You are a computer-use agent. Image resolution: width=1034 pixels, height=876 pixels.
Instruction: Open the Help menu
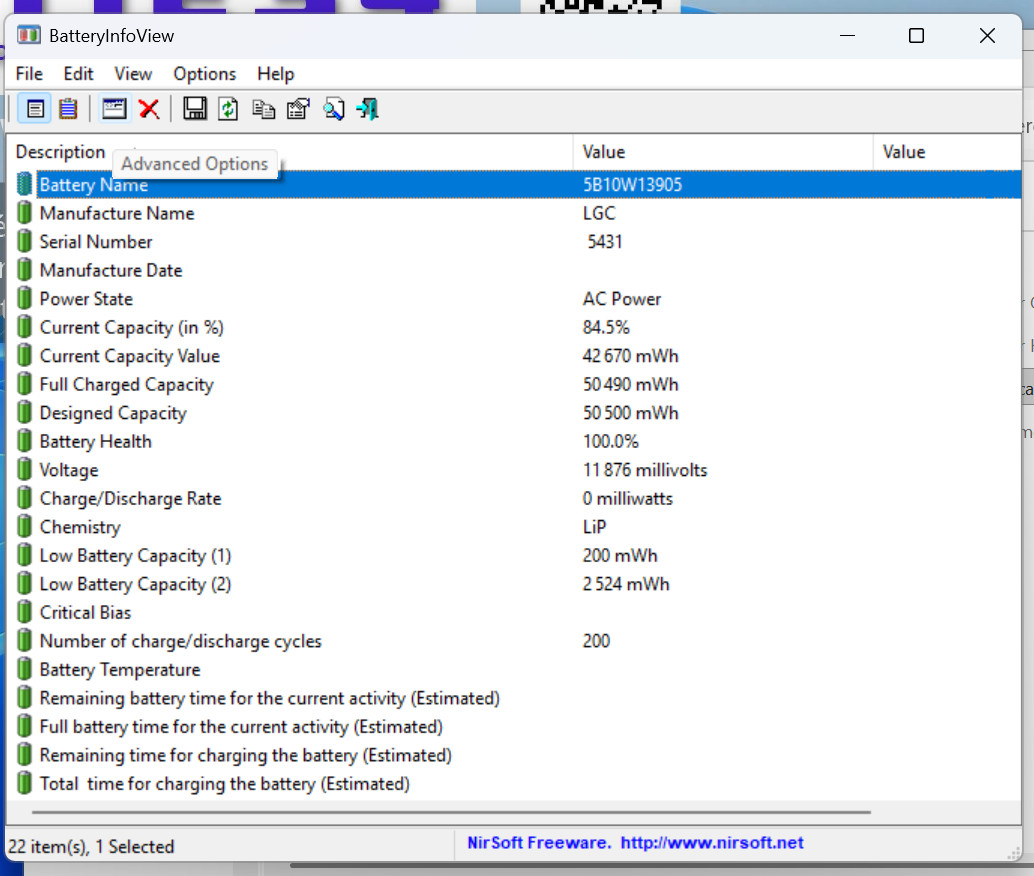point(275,74)
